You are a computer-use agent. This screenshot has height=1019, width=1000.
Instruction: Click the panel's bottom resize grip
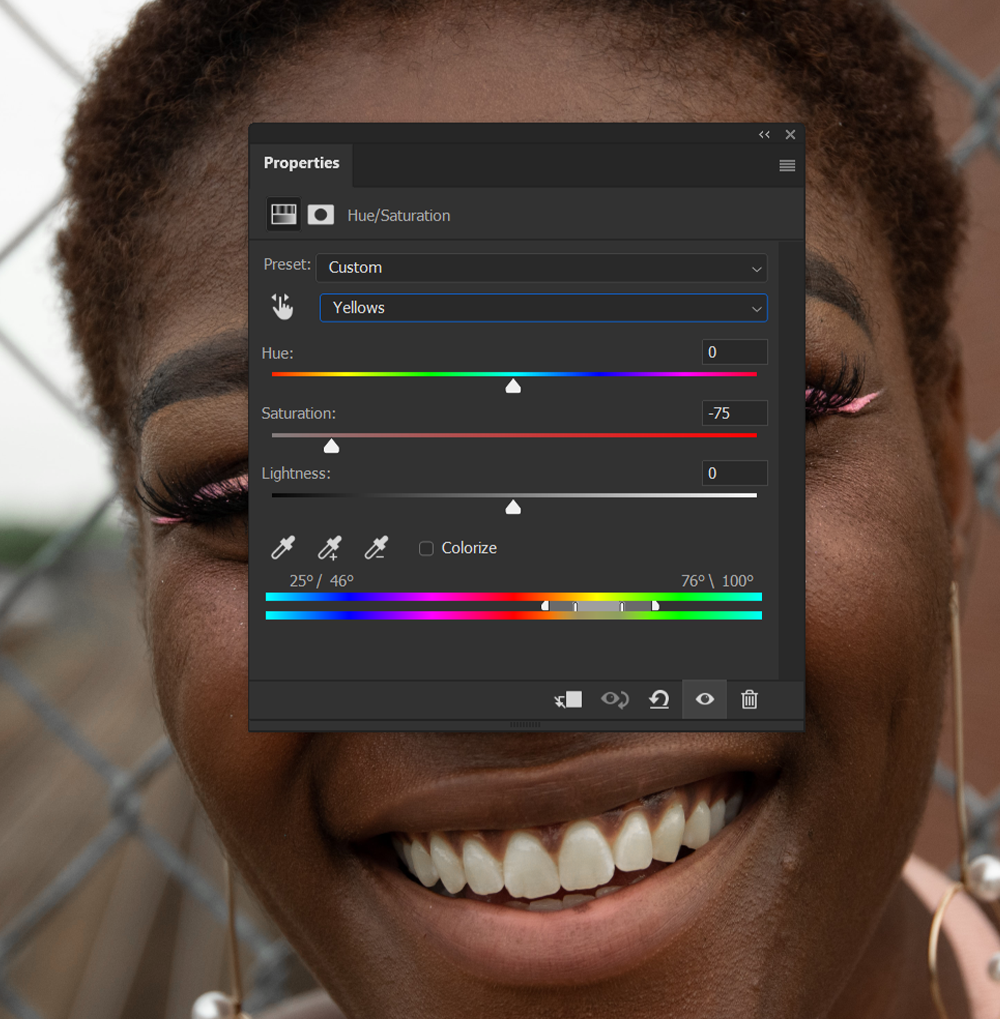click(525, 724)
